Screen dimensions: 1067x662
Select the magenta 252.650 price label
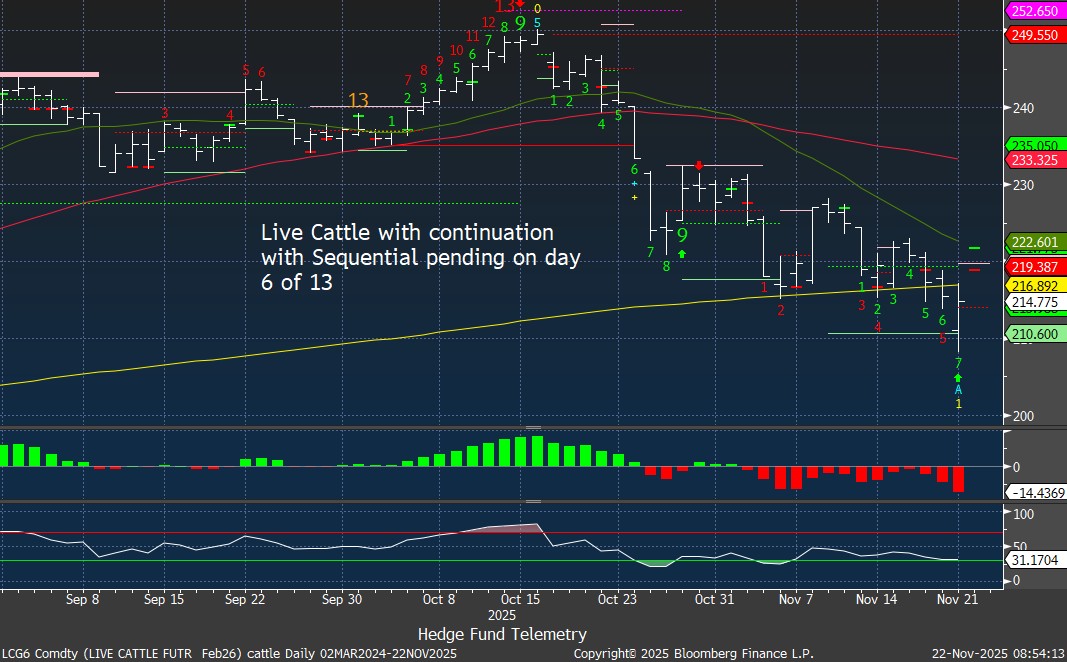point(1035,12)
